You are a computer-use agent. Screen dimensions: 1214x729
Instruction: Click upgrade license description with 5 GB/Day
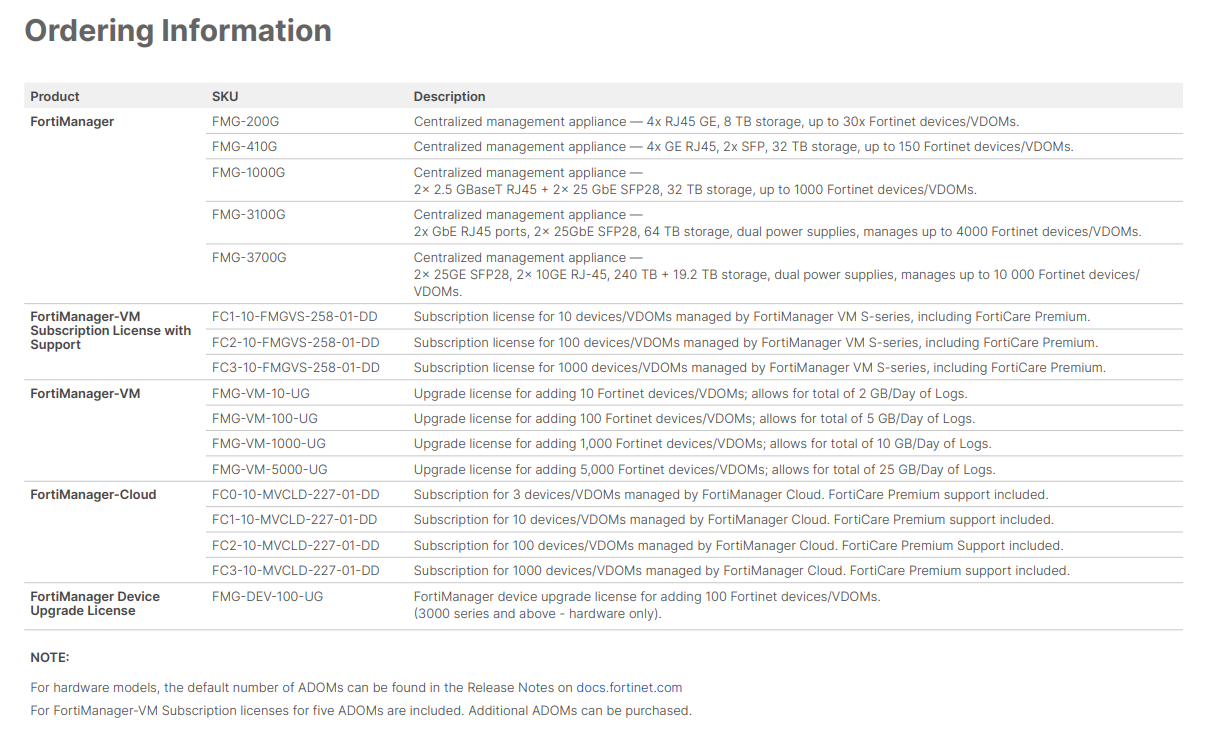(x=695, y=418)
